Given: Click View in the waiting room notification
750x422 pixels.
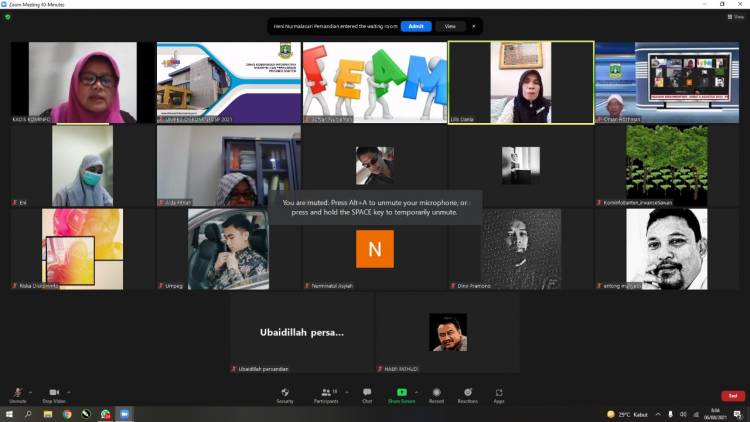Looking at the screenshot, I should (x=450, y=26).
